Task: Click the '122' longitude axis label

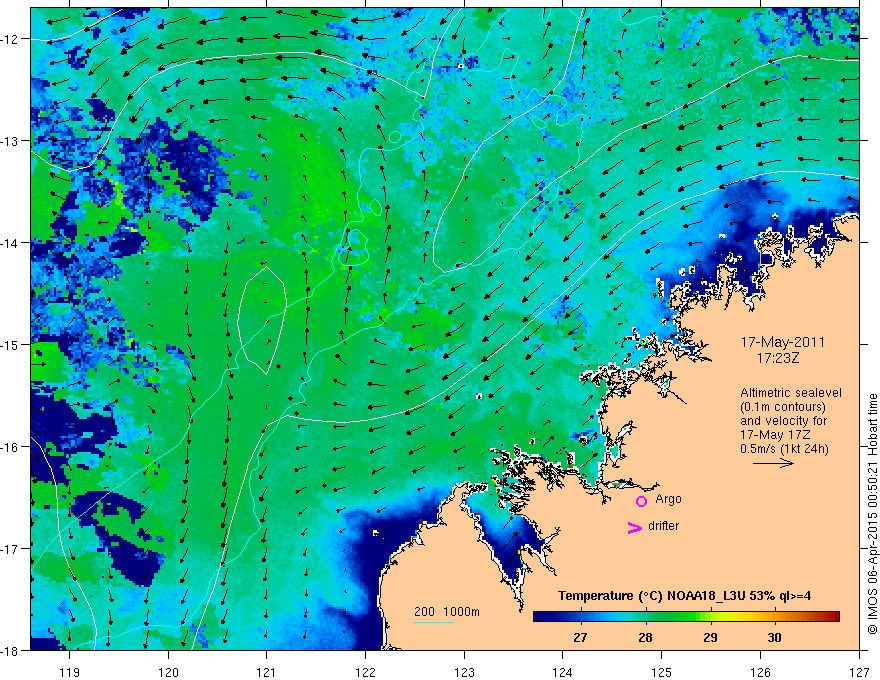Action: pyautogui.click(x=365, y=672)
